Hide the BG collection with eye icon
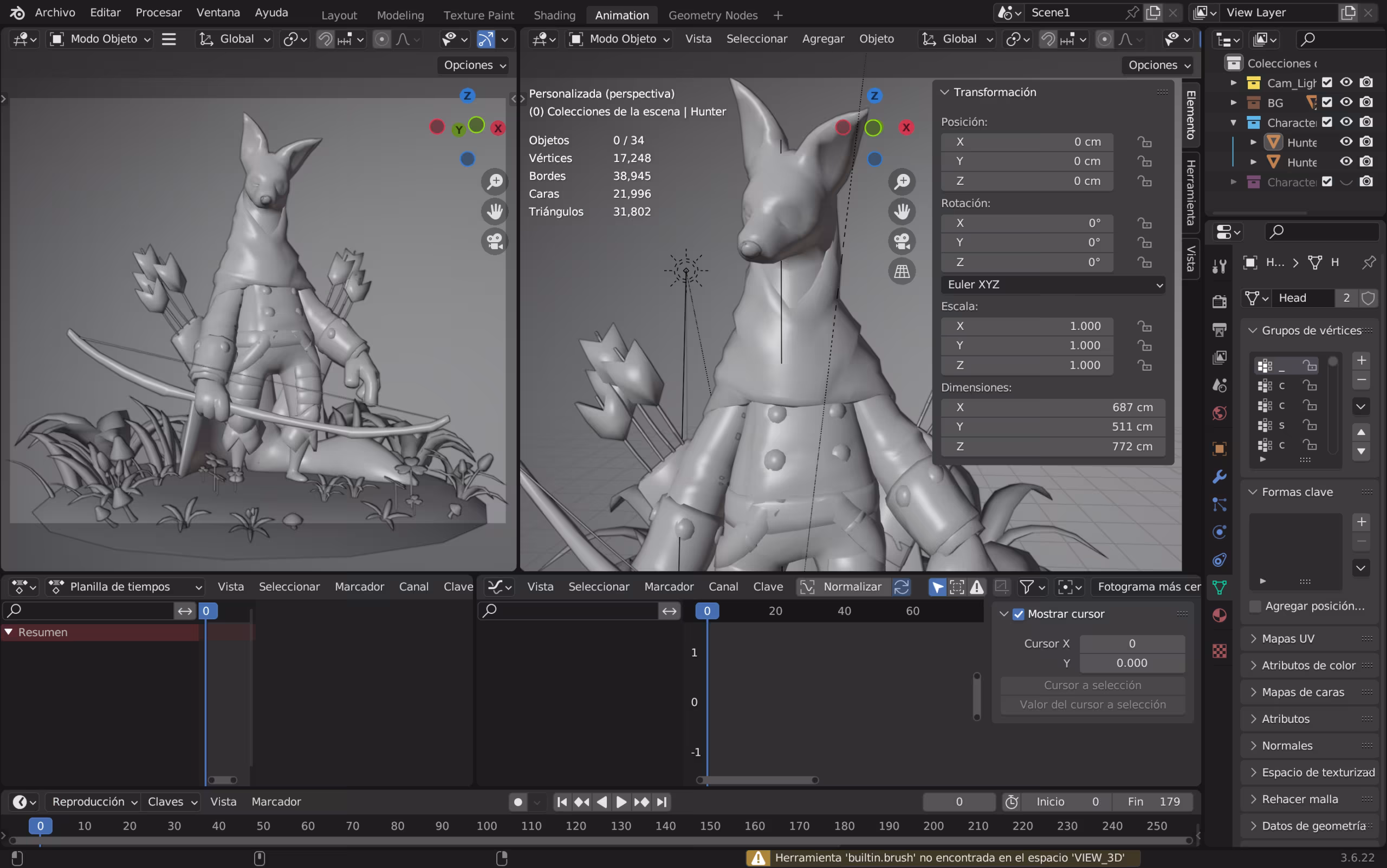1387x868 pixels. coord(1346,102)
